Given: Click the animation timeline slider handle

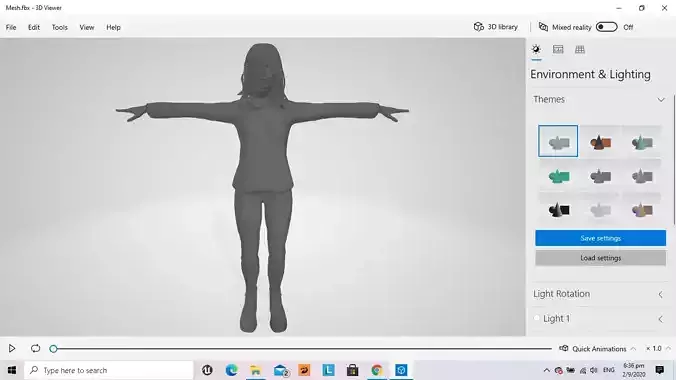Looking at the screenshot, I should (x=53, y=349).
